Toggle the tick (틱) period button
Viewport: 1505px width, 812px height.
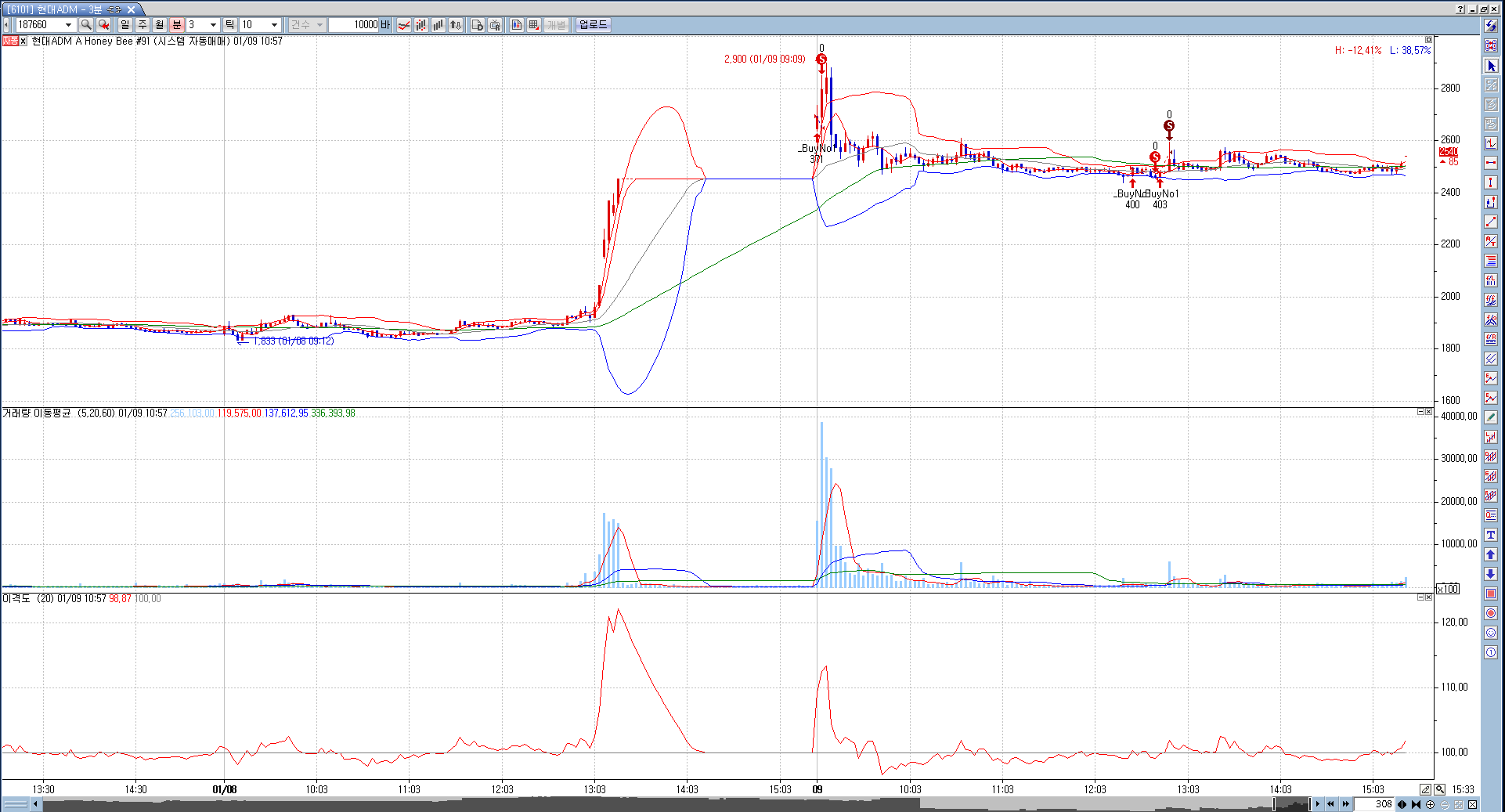click(x=229, y=25)
